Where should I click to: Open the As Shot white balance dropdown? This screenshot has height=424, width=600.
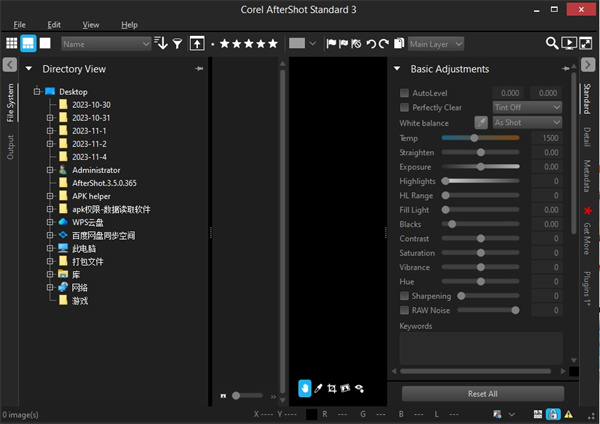pos(527,122)
